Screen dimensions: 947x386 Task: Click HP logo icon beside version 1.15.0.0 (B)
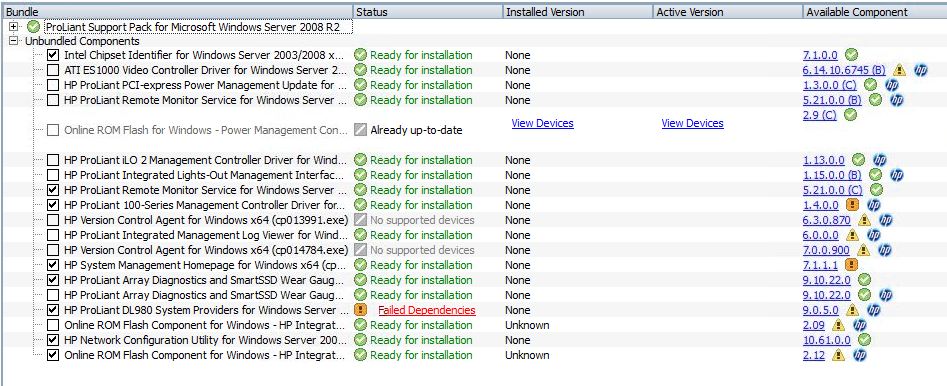pos(896,175)
